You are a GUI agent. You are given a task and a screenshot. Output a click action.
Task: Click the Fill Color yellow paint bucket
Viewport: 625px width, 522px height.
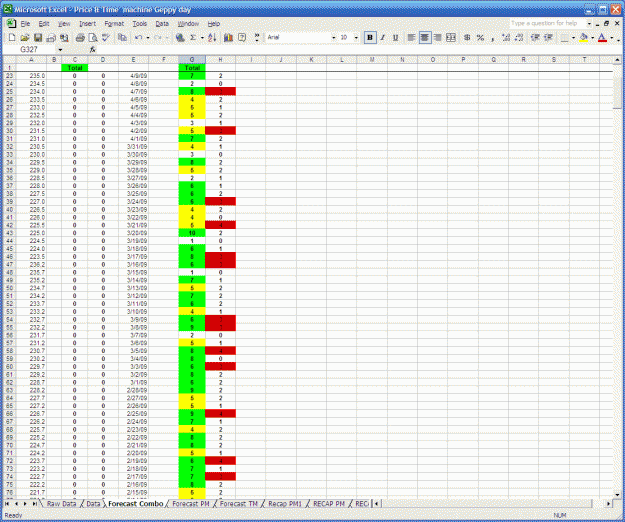[584, 37]
